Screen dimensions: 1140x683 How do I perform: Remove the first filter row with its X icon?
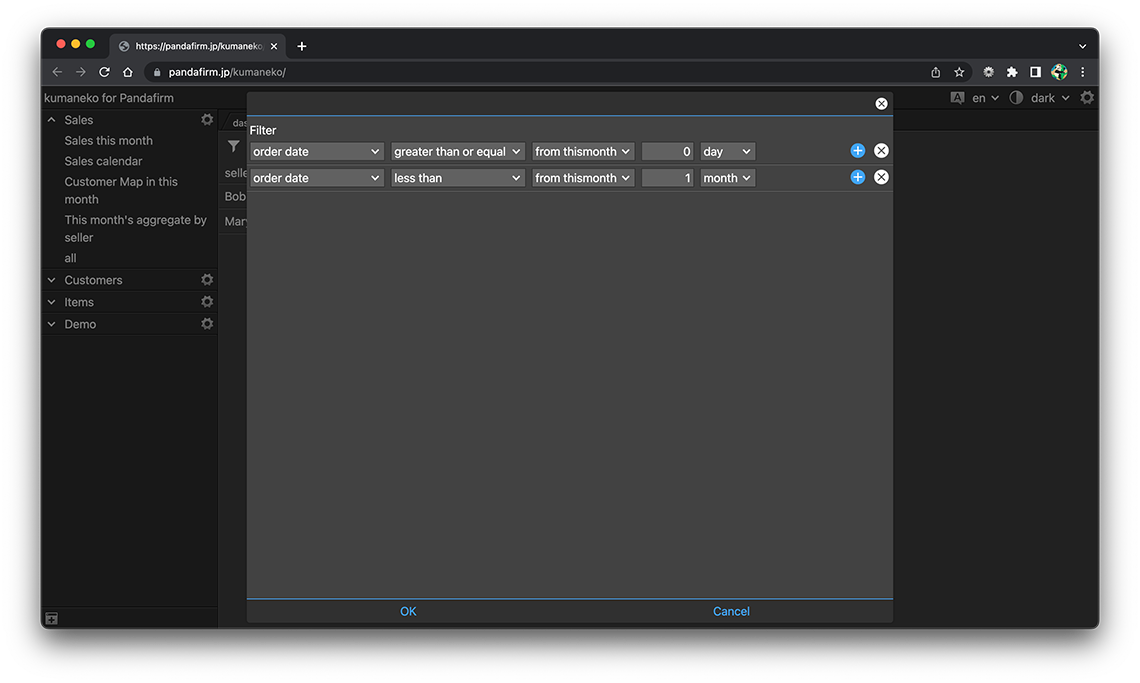(x=881, y=151)
